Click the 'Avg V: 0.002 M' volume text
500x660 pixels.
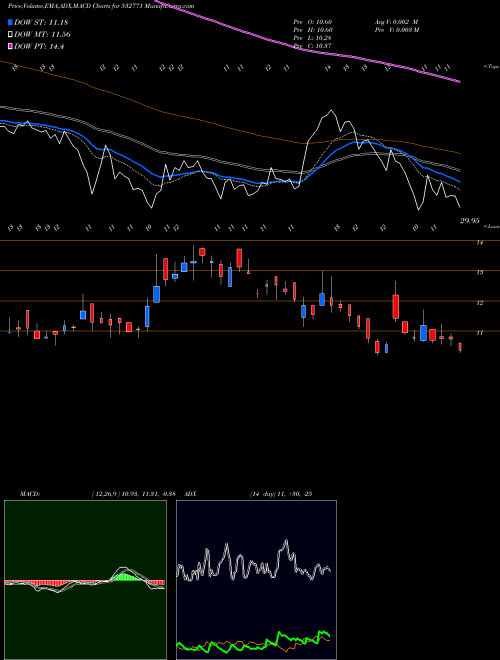tap(396, 21)
